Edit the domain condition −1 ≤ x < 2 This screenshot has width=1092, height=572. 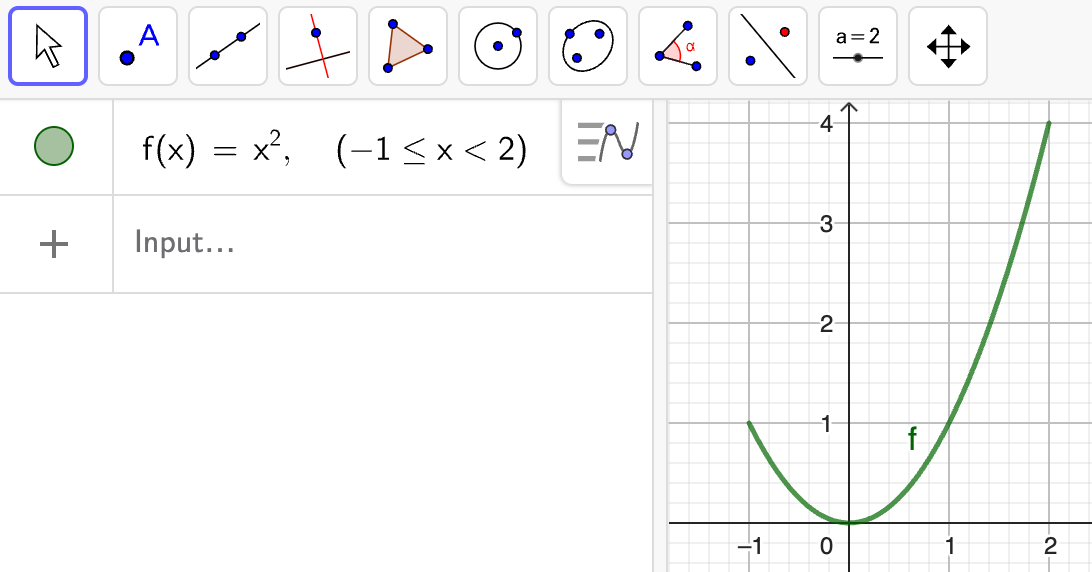pos(431,149)
